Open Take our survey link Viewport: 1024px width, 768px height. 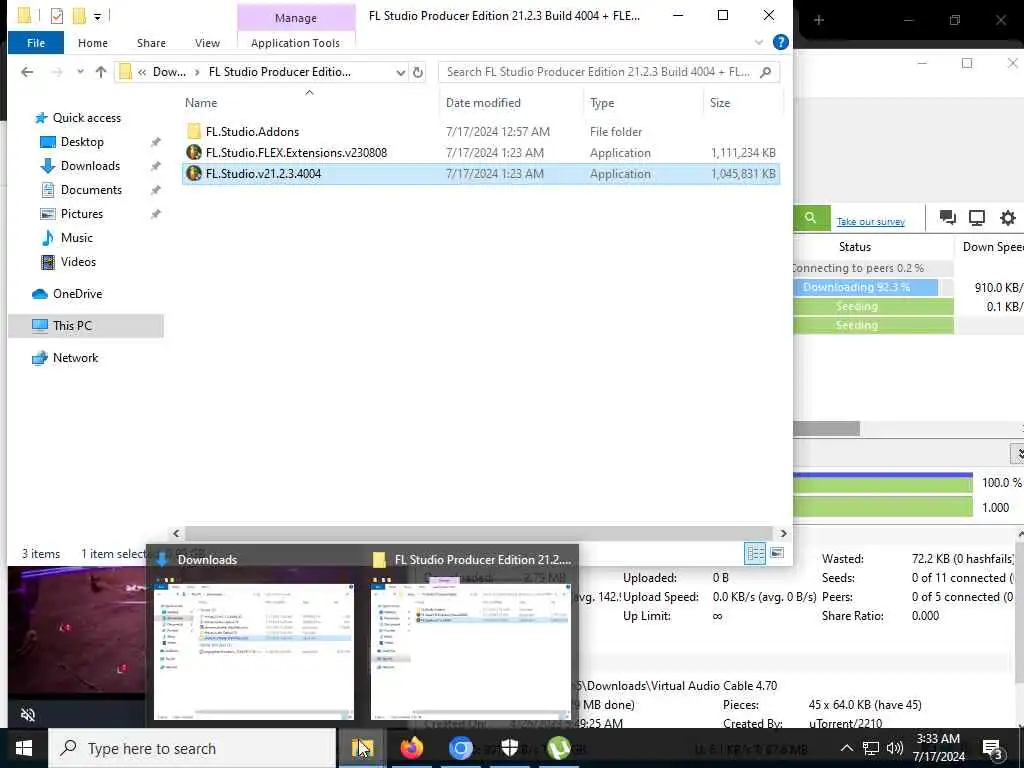tap(871, 222)
